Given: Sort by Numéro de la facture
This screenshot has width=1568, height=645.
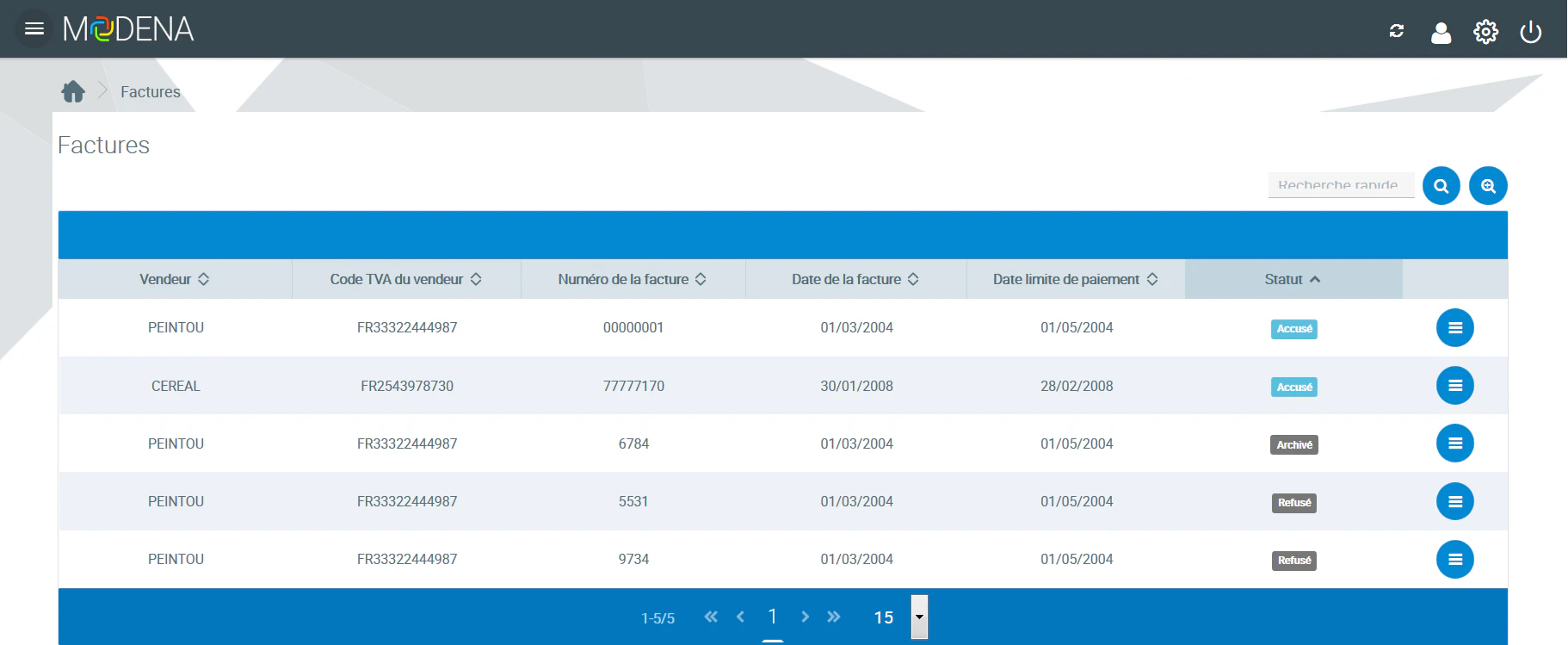Looking at the screenshot, I should [x=633, y=279].
